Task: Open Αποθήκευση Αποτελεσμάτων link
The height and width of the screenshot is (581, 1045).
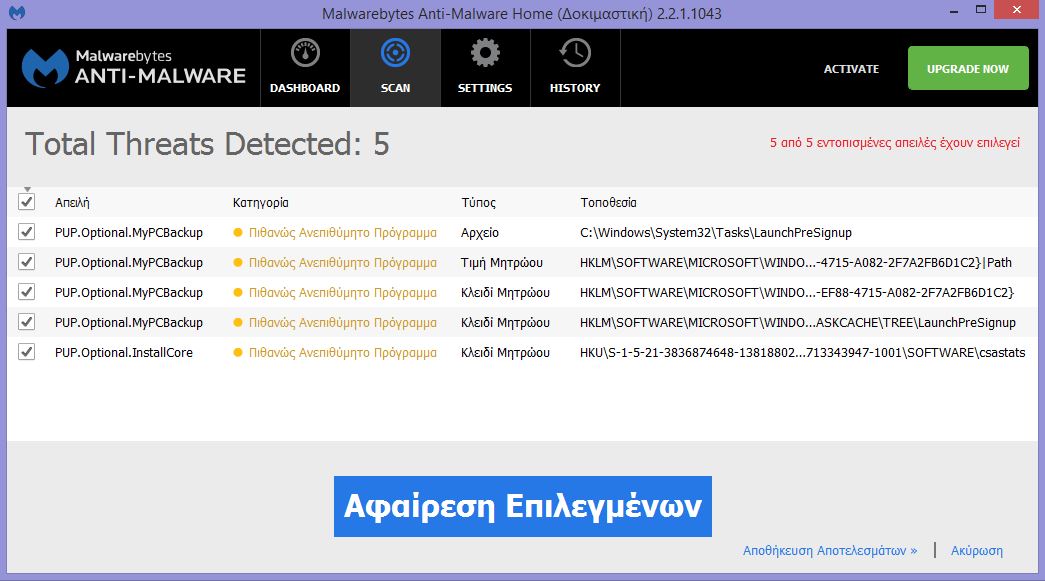Action: (830, 550)
